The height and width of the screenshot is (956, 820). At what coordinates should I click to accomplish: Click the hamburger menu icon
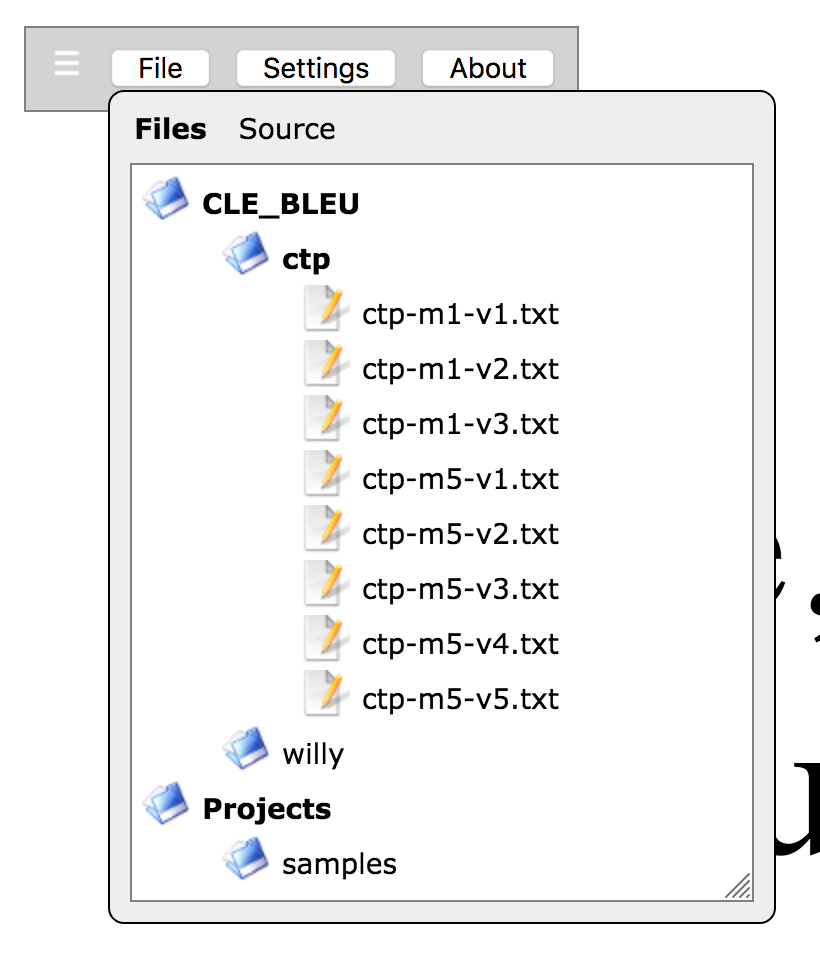[x=66, y=64]
